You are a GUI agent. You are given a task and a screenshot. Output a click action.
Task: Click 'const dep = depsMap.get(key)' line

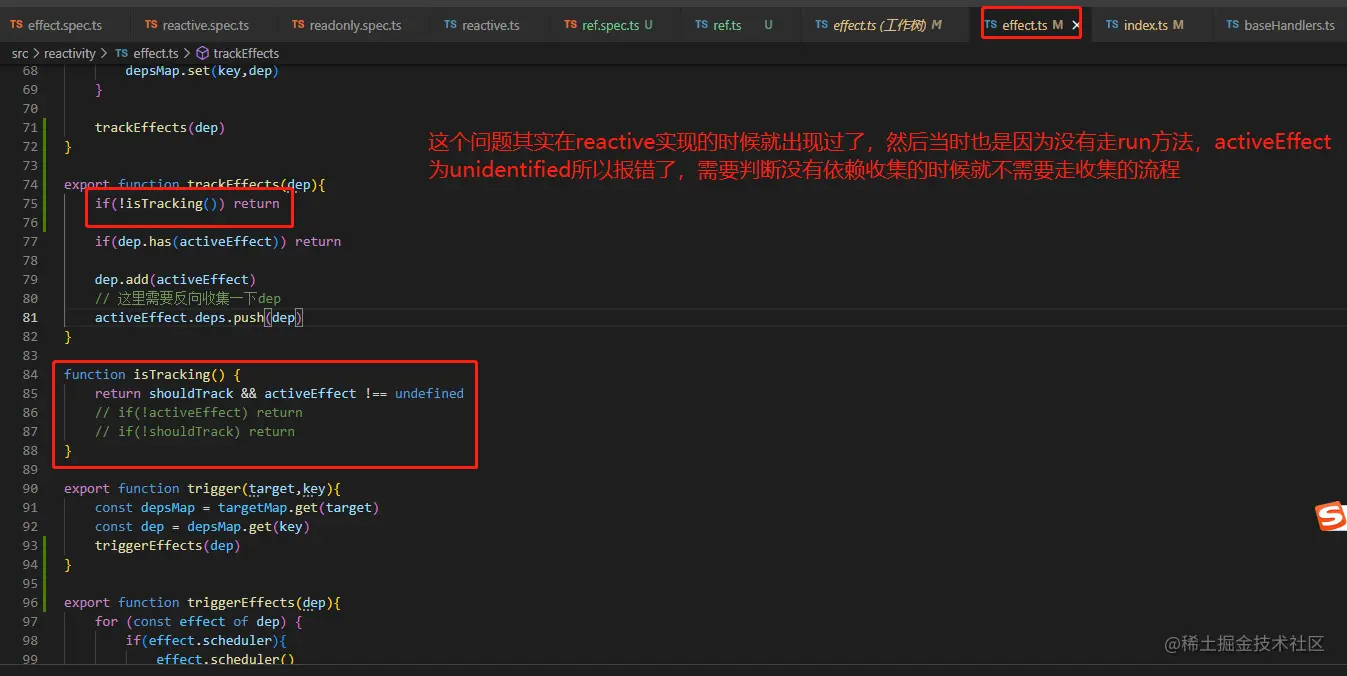pos(202,527)
